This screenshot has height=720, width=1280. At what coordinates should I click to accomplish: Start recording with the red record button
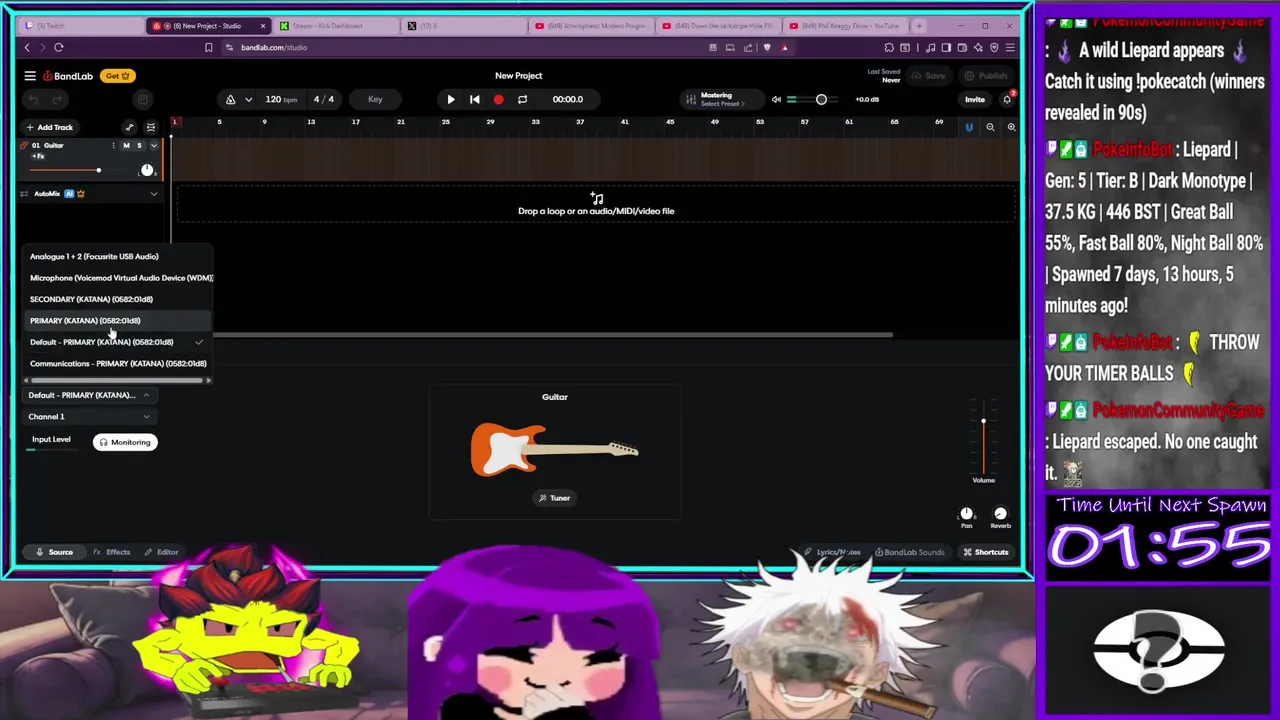pyautogui.click(x=498, y=99)
